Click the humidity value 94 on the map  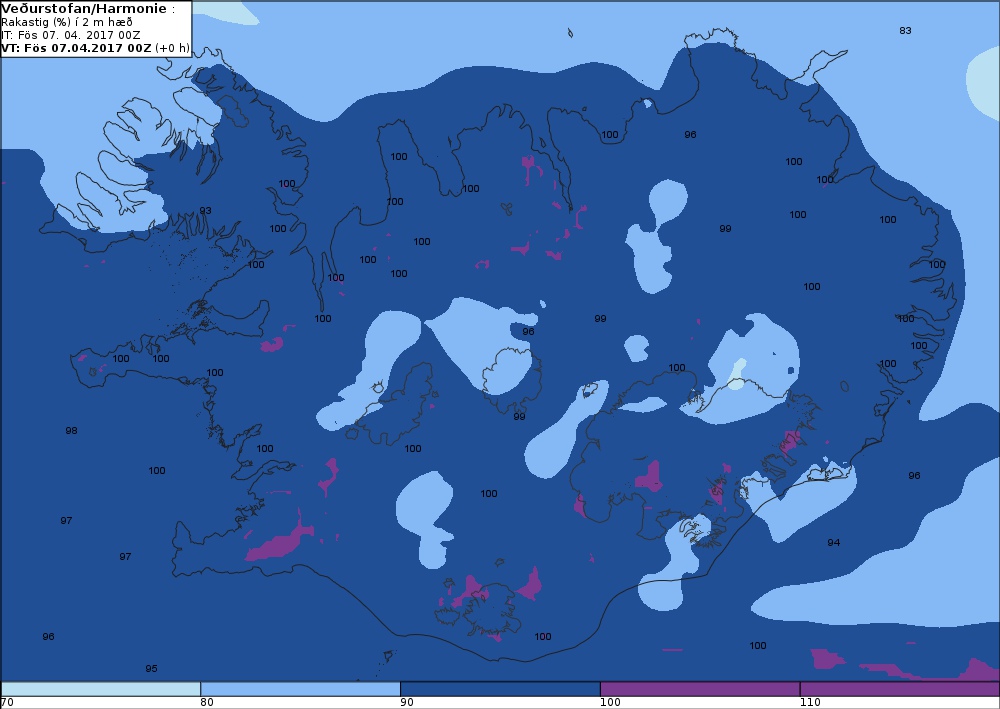click(834, 543)
